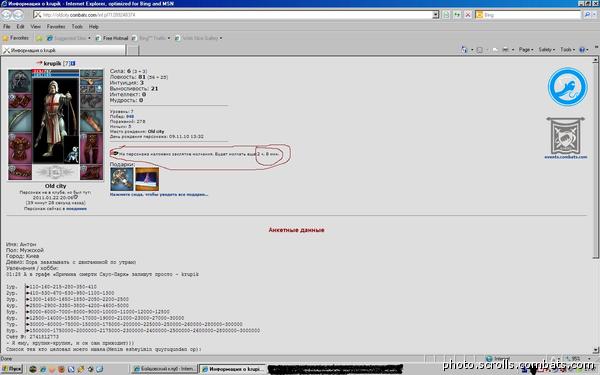
Task: Open the View menu
Action: point(35,26)
